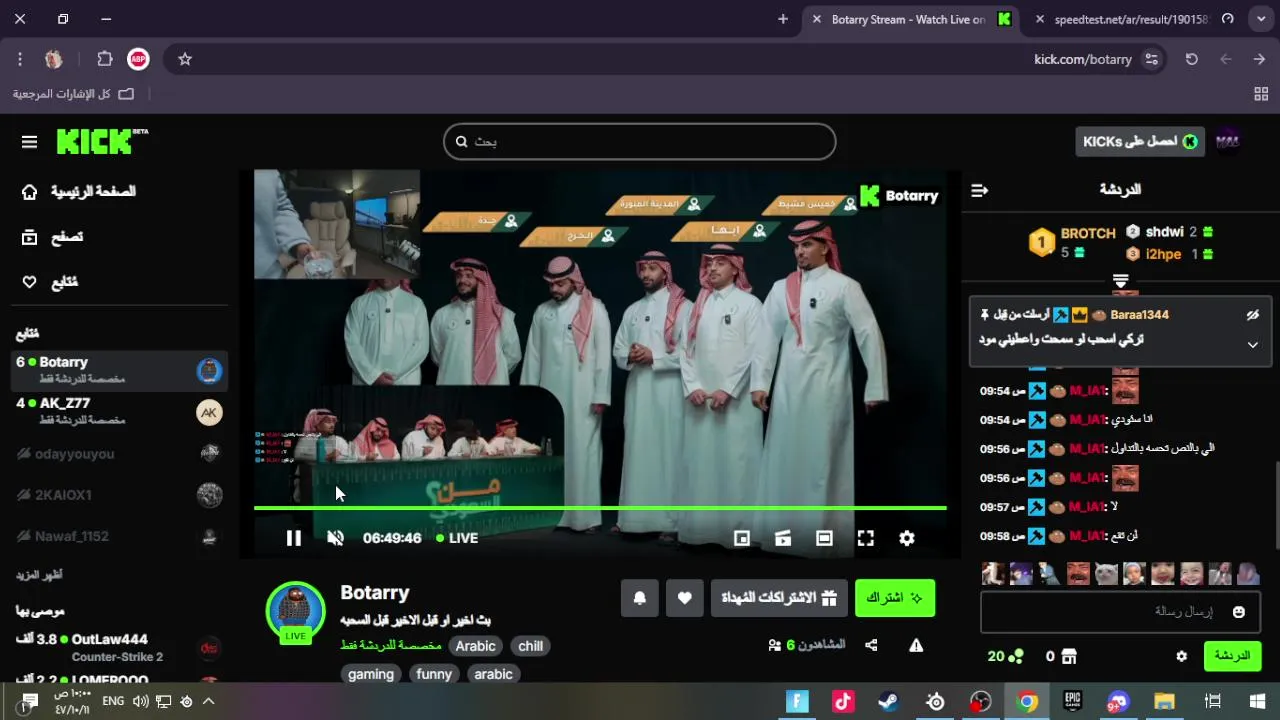Click green الدردشة send chat button
Viewport: 1280px width, 720px height.
click(x=1232, y=656)
